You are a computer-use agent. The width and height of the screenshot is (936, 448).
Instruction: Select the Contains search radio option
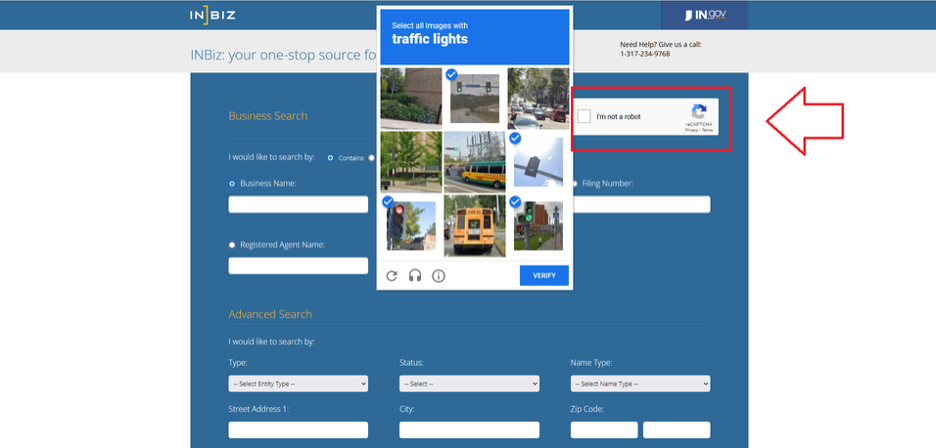(x=331, y=157)
